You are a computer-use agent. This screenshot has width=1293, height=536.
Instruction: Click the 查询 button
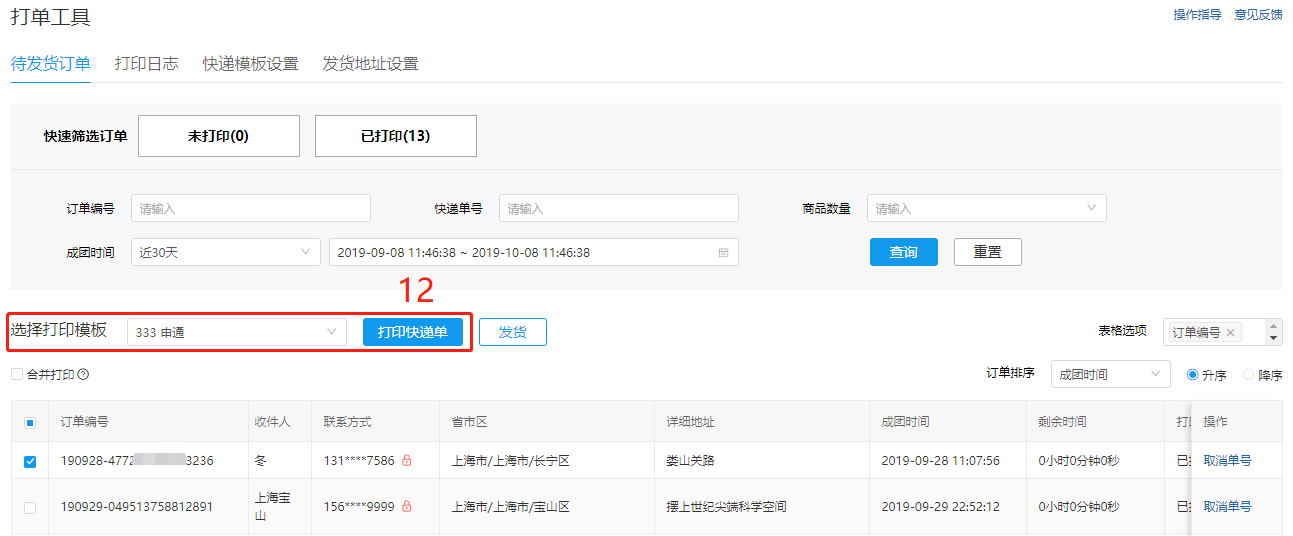(904, 252)
